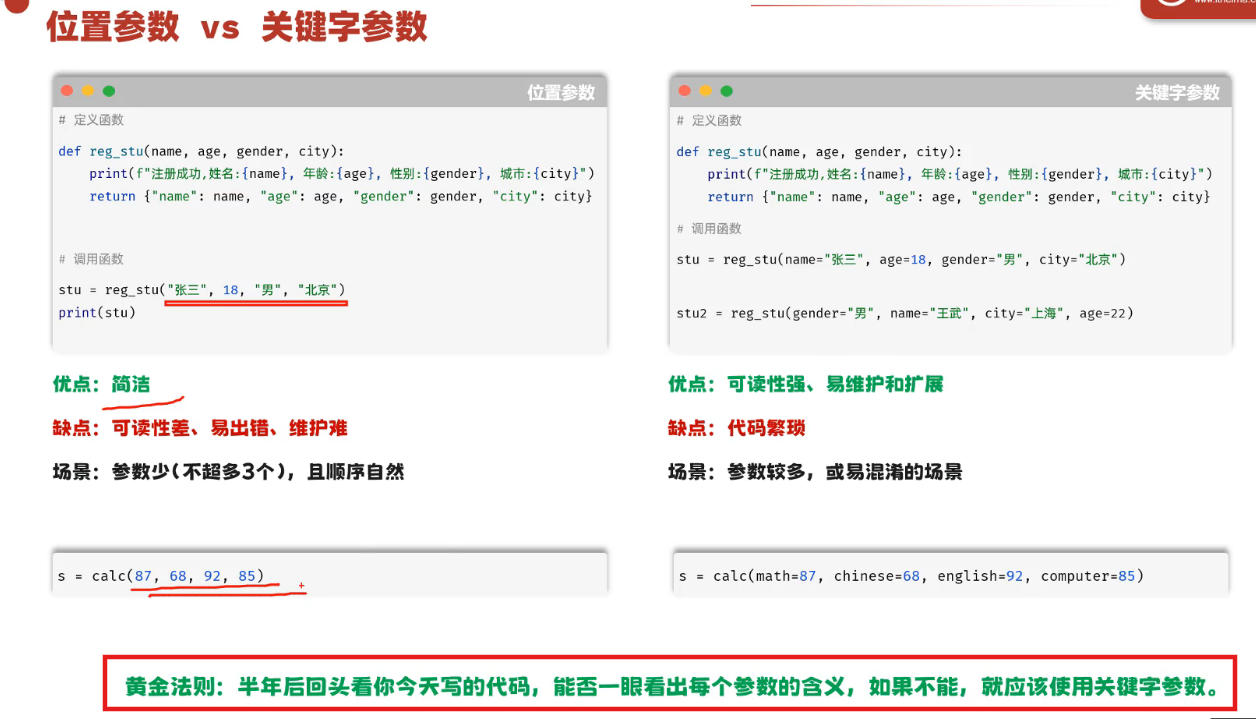1256x719 pixels.
Task: Click the code s = calc(math=87, chinese=68...)
Action: (911, 576)
